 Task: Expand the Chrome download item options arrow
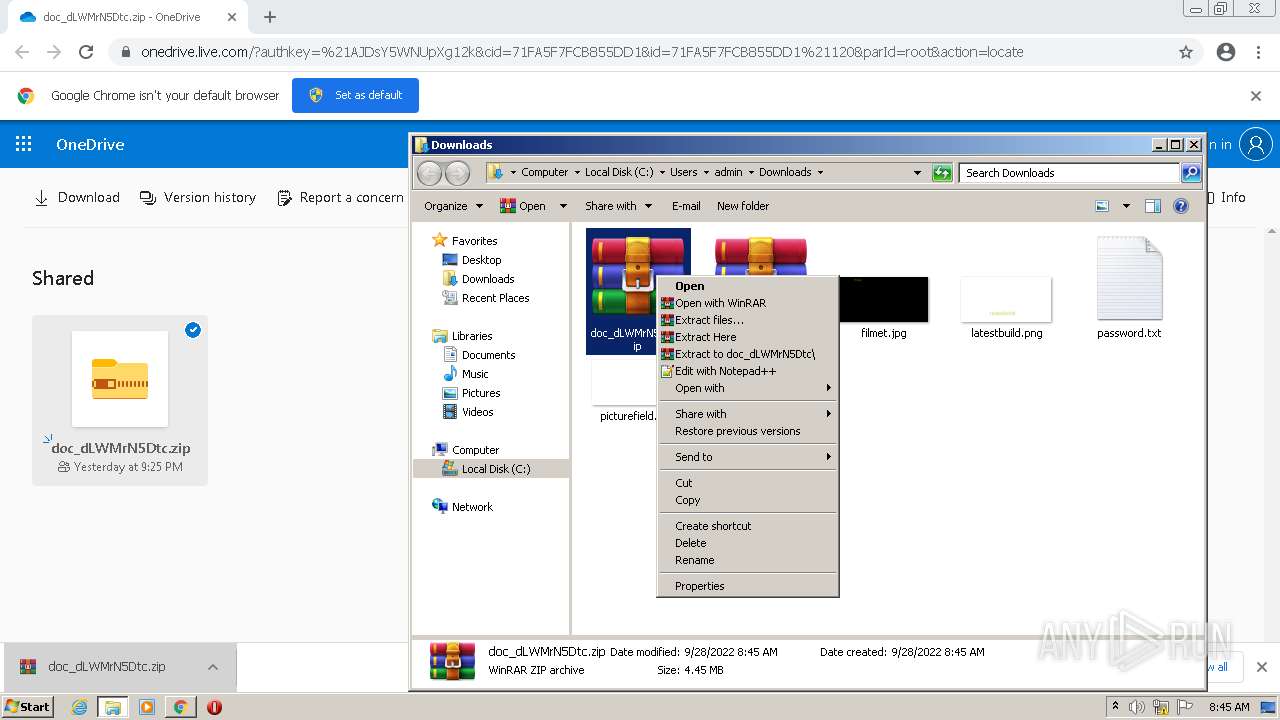pos(213,667)
